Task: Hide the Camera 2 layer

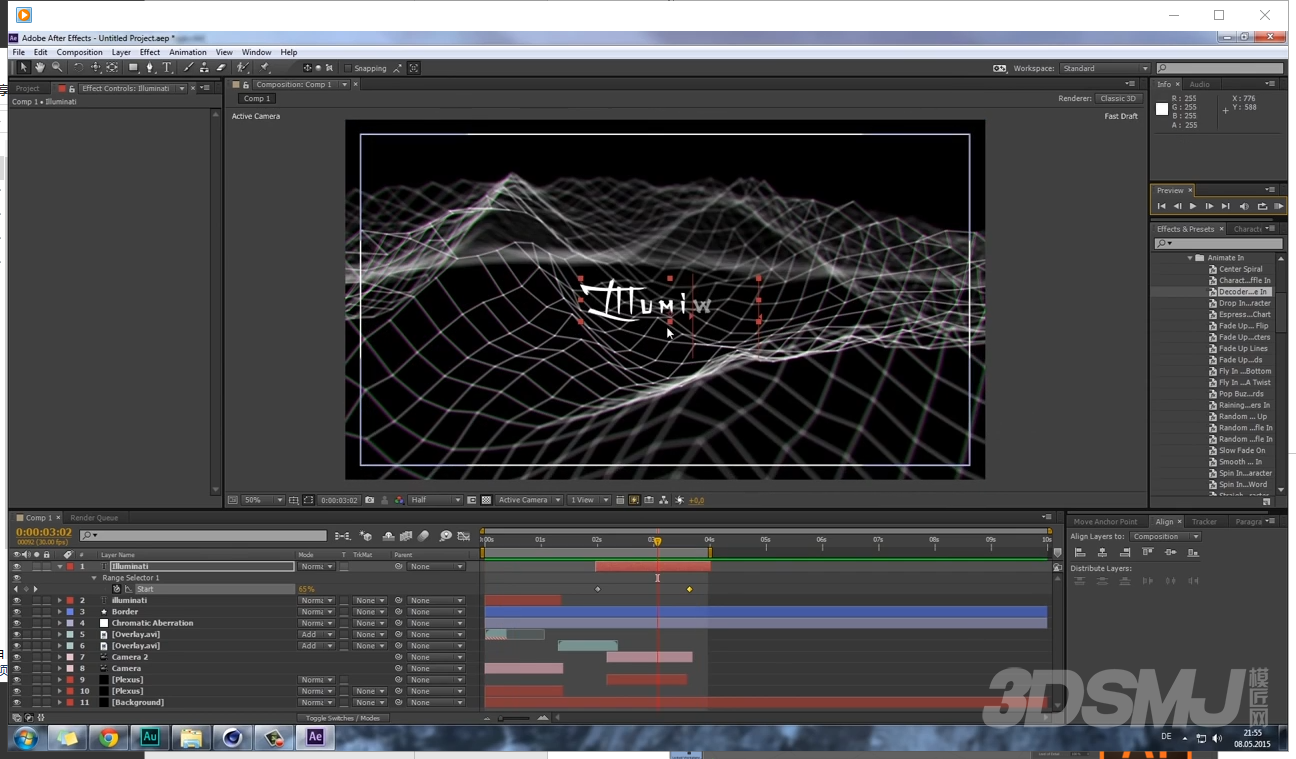Action: coord(16,657)
